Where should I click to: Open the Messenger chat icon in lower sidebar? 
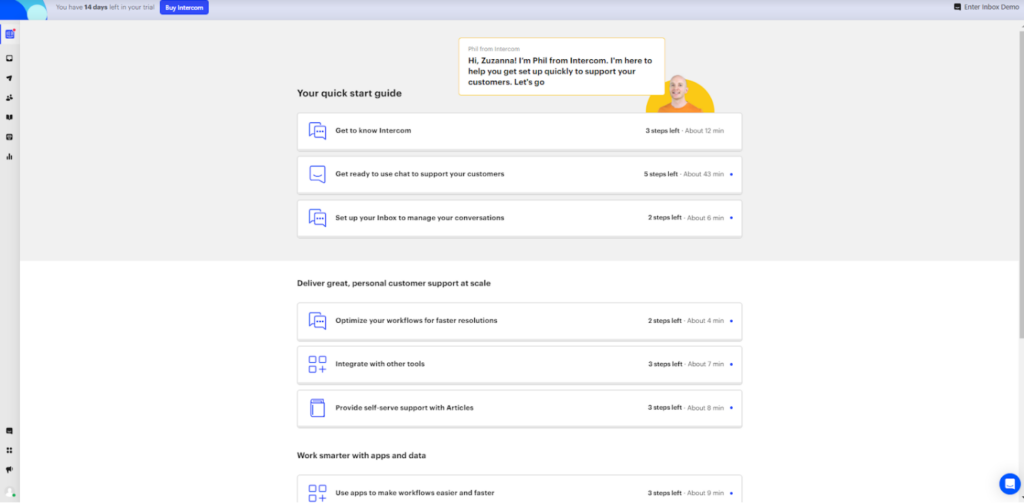9,430
